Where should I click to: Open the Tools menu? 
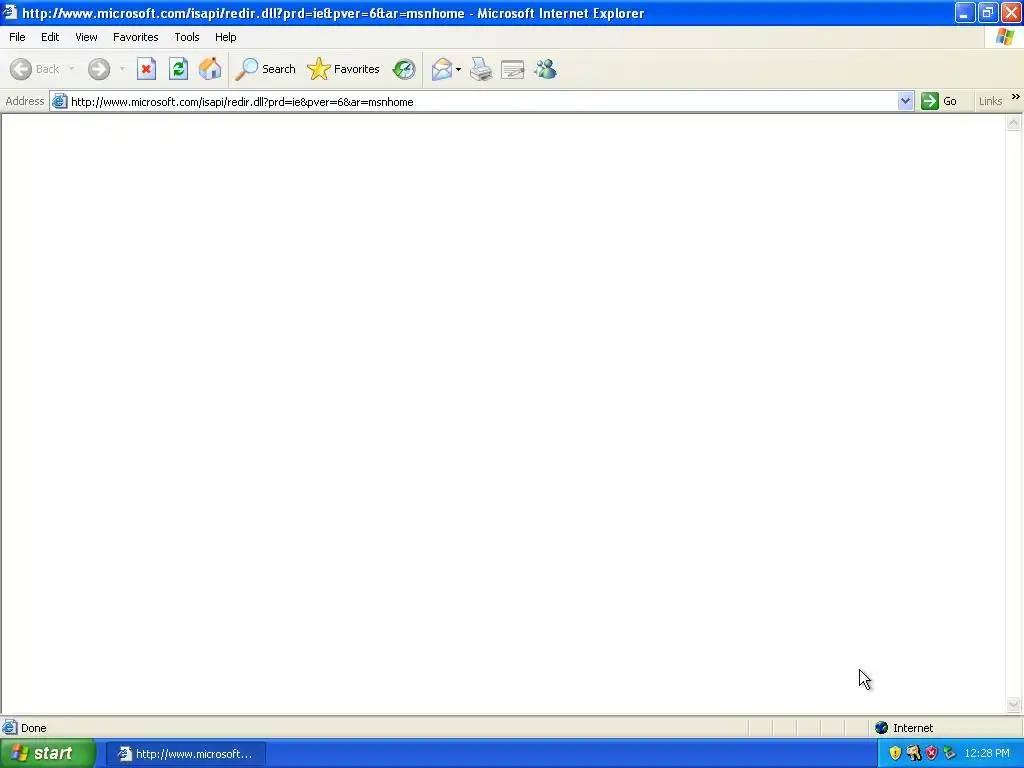click(187, 37)
